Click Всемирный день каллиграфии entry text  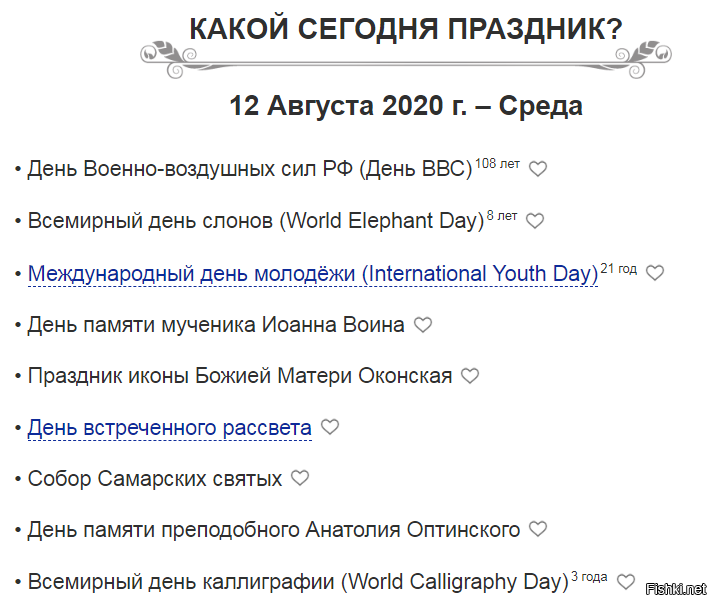tap(297, 581)
